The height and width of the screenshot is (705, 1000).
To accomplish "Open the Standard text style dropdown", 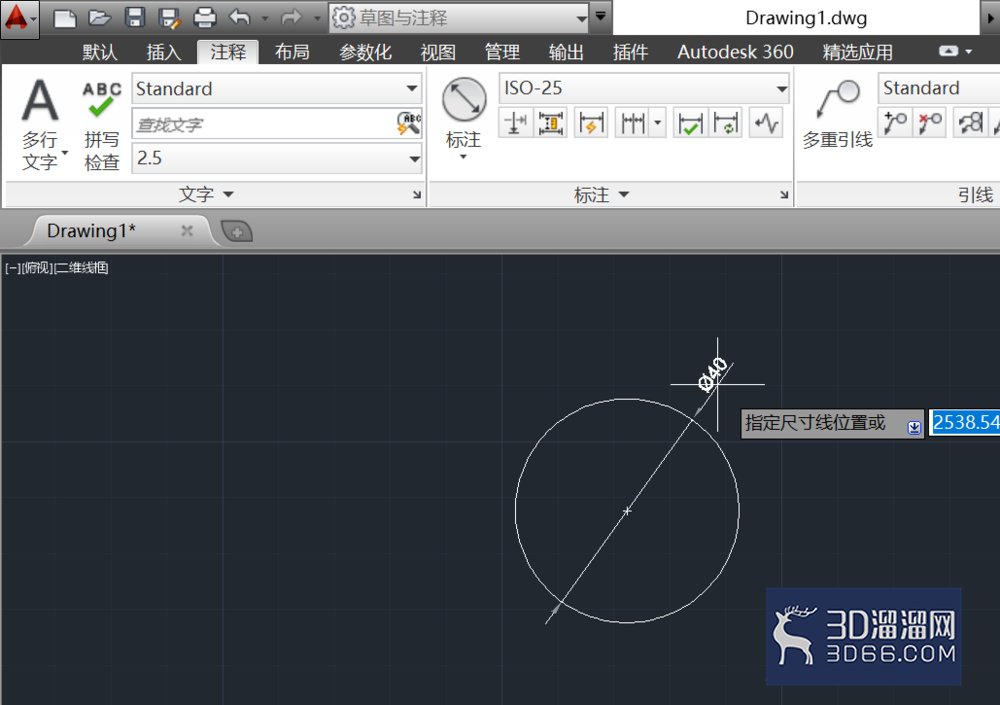I will click(277, 88).
